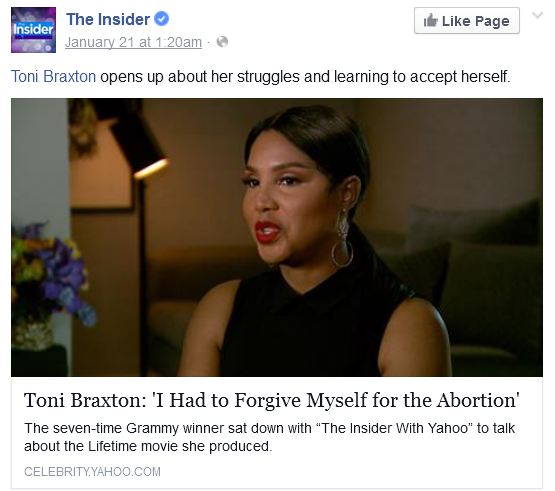Open the 'I Had to Forgive Myself' headline
The height and width of the screenshot is (491, 555).
point(272,400)
